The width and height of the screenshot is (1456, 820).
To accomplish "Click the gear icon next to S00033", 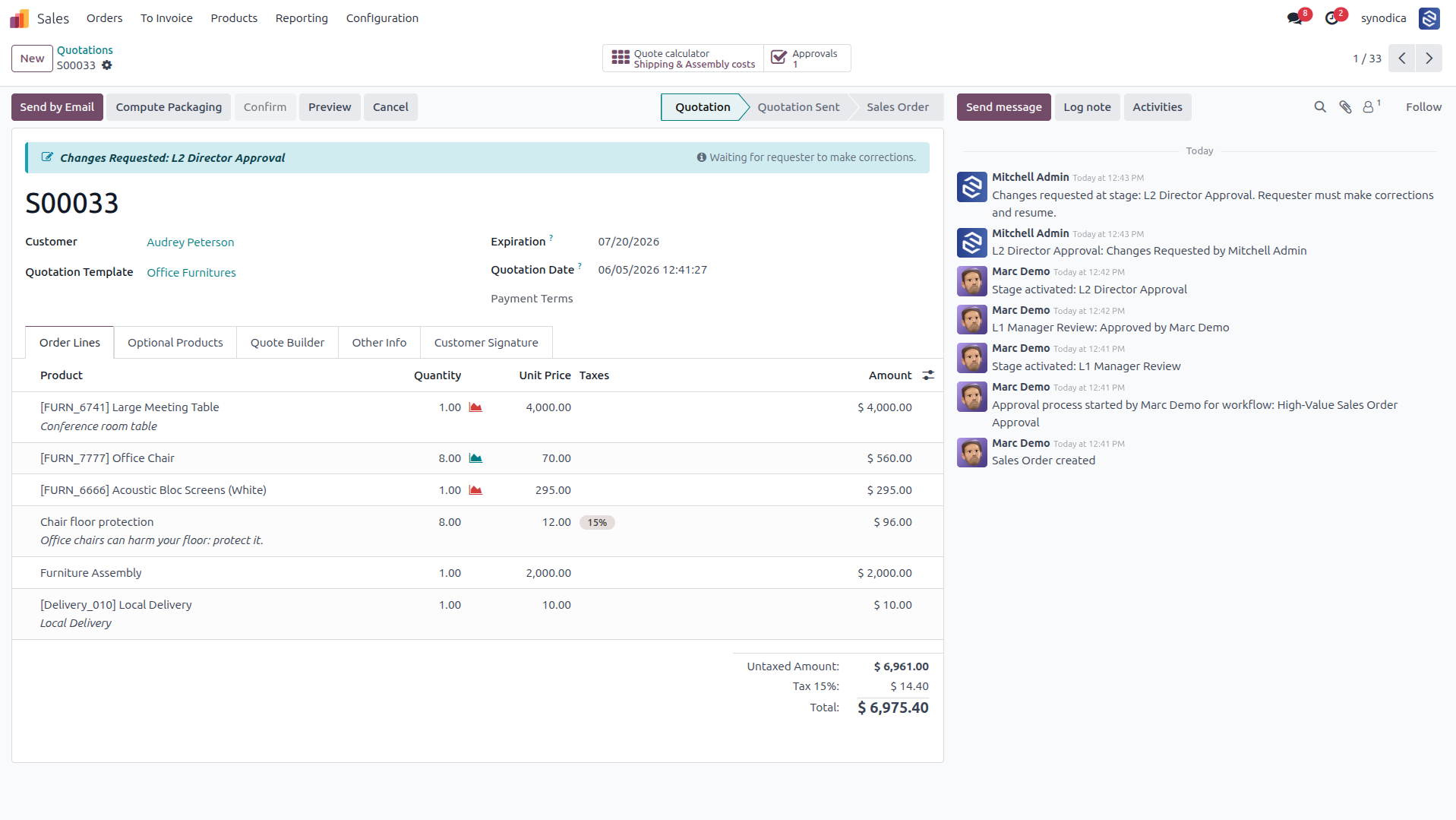I will coord(107,65).
